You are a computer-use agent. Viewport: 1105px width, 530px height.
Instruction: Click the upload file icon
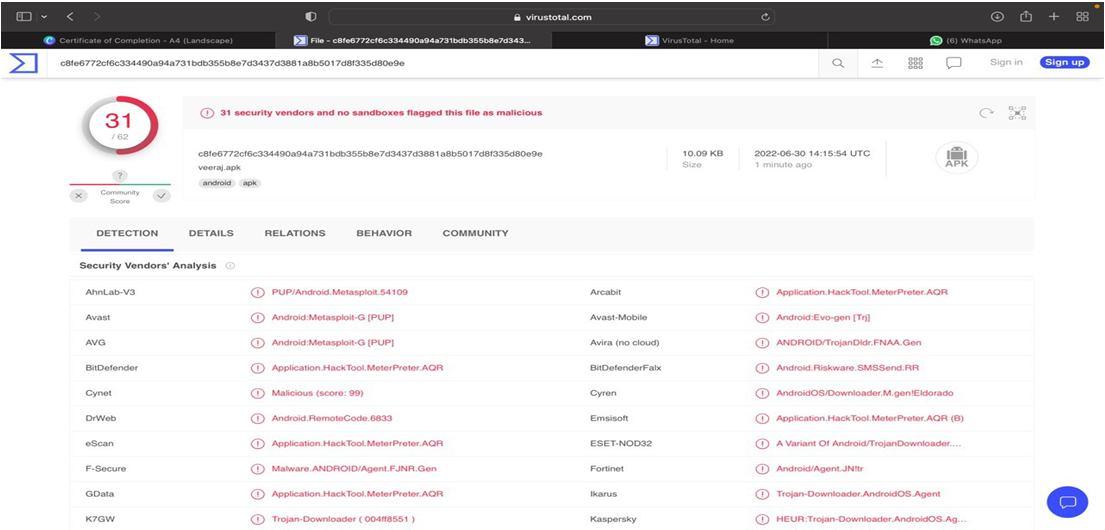(877, 63)
